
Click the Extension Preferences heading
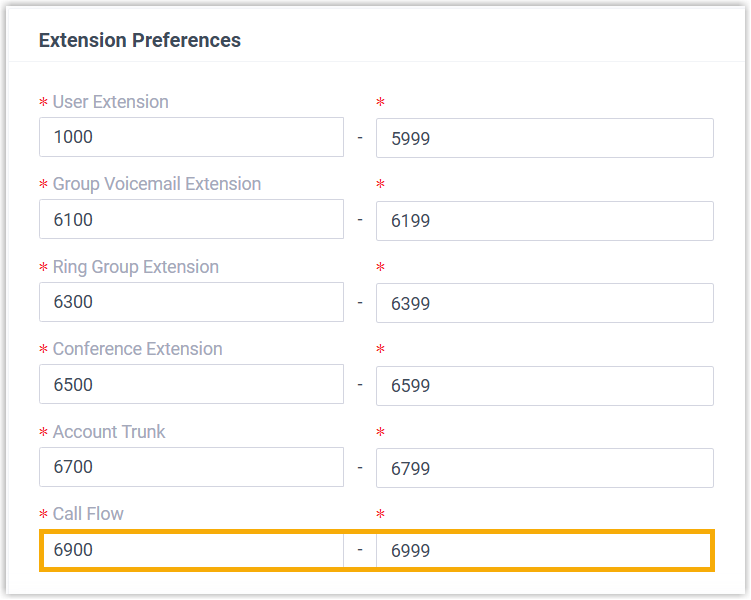point(139,41)
